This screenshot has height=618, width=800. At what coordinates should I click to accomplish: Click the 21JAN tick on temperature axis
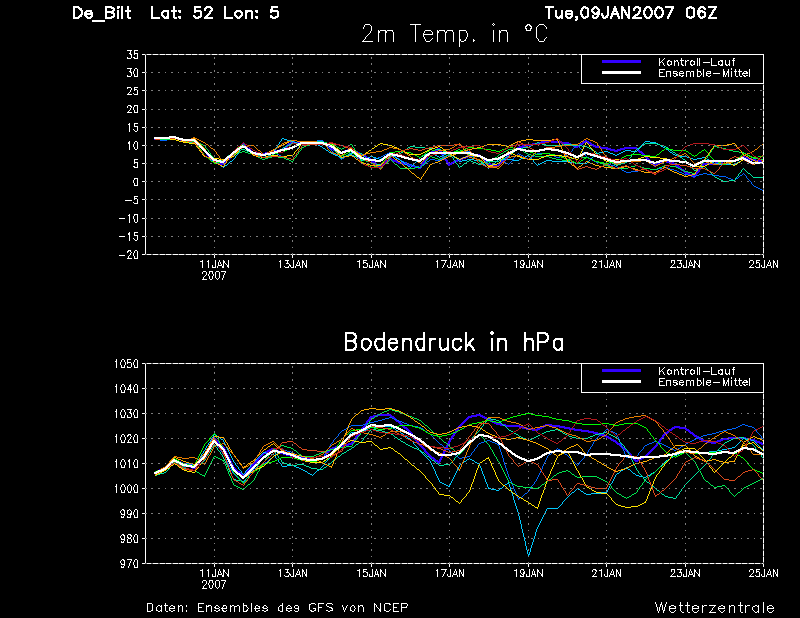(x=607, y=264)
